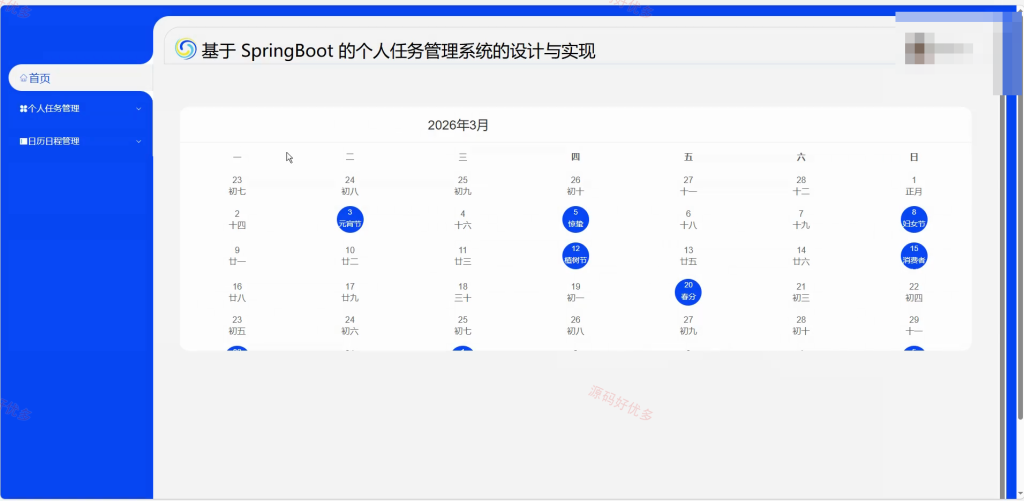1024x501 pixels.
Task: Open the blurred user avatar in the header
Action: (919, 48)
